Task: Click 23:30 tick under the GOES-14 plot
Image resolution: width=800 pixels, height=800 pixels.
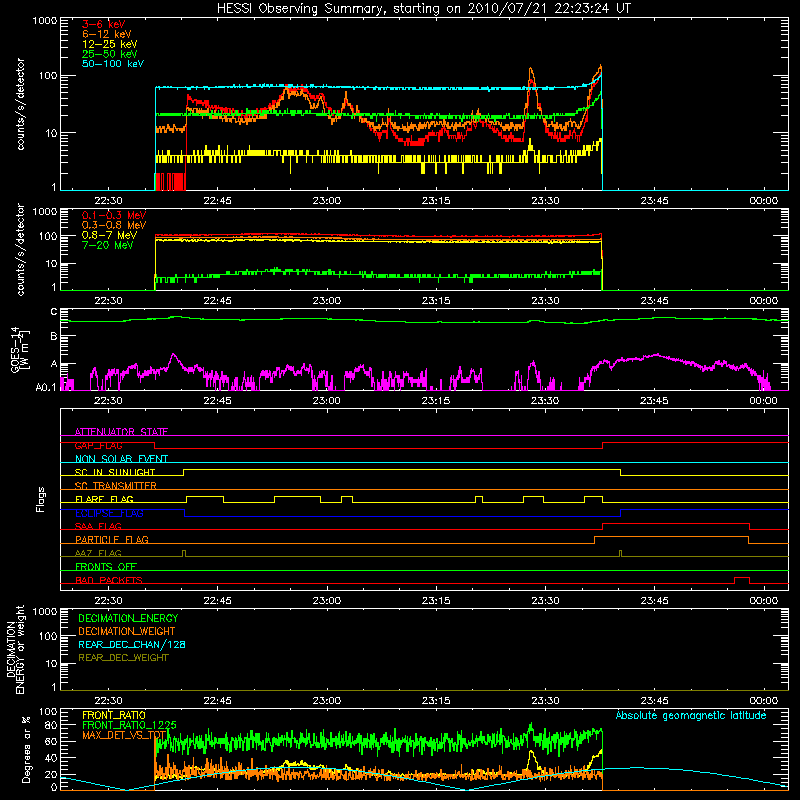Action: click(x=545, y=401)
